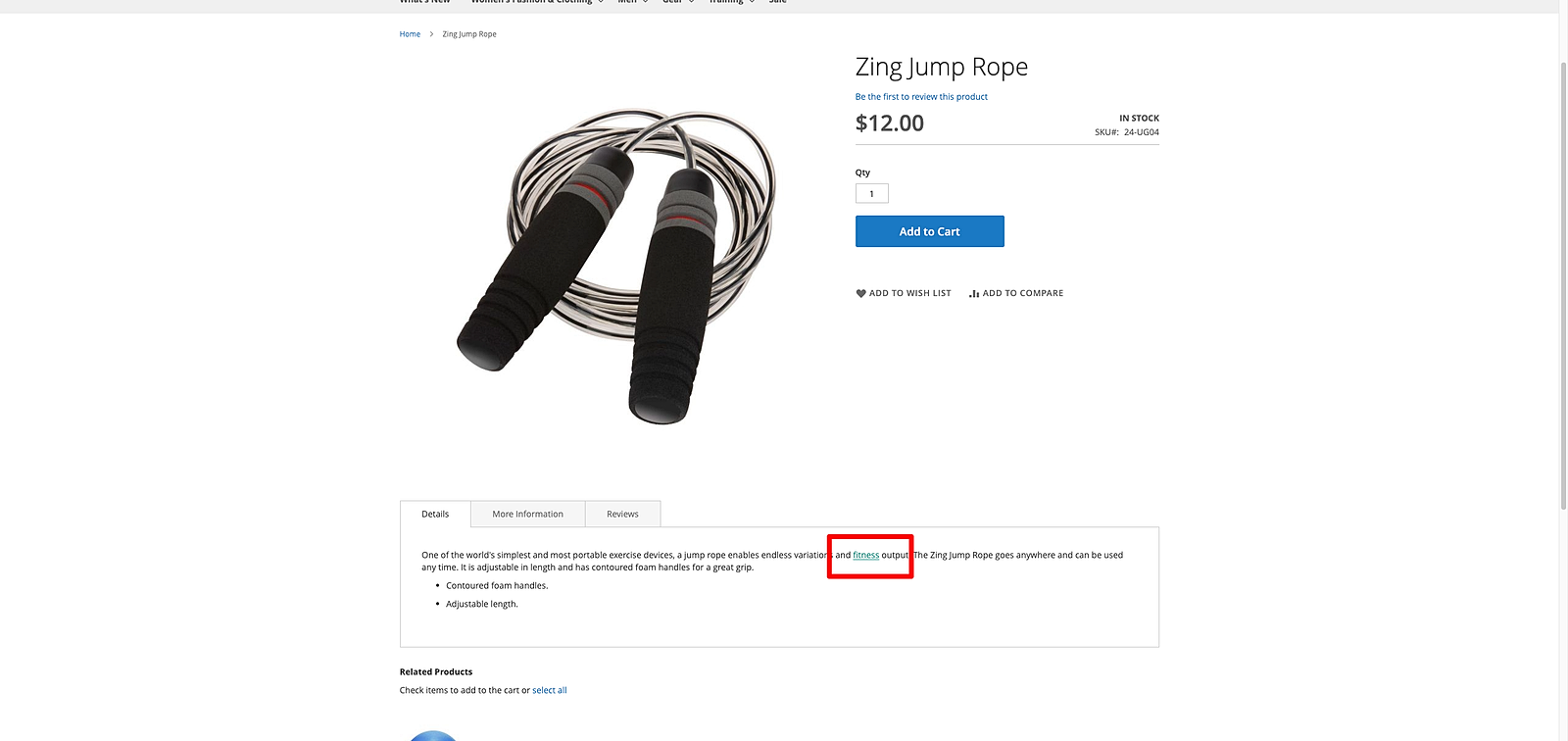Viewport: 1568px width, 741px height.
Task: Follow the Home breadcrumb link
Action: [x=410, y=34]
